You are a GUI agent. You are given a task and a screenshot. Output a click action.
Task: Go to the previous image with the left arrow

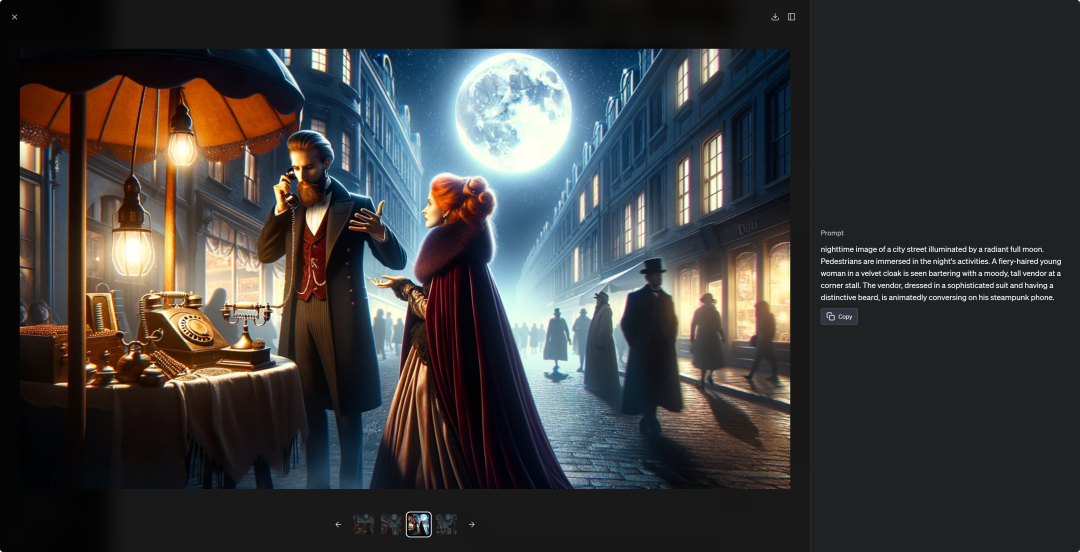pyautogui.click(x=338, y=524)
